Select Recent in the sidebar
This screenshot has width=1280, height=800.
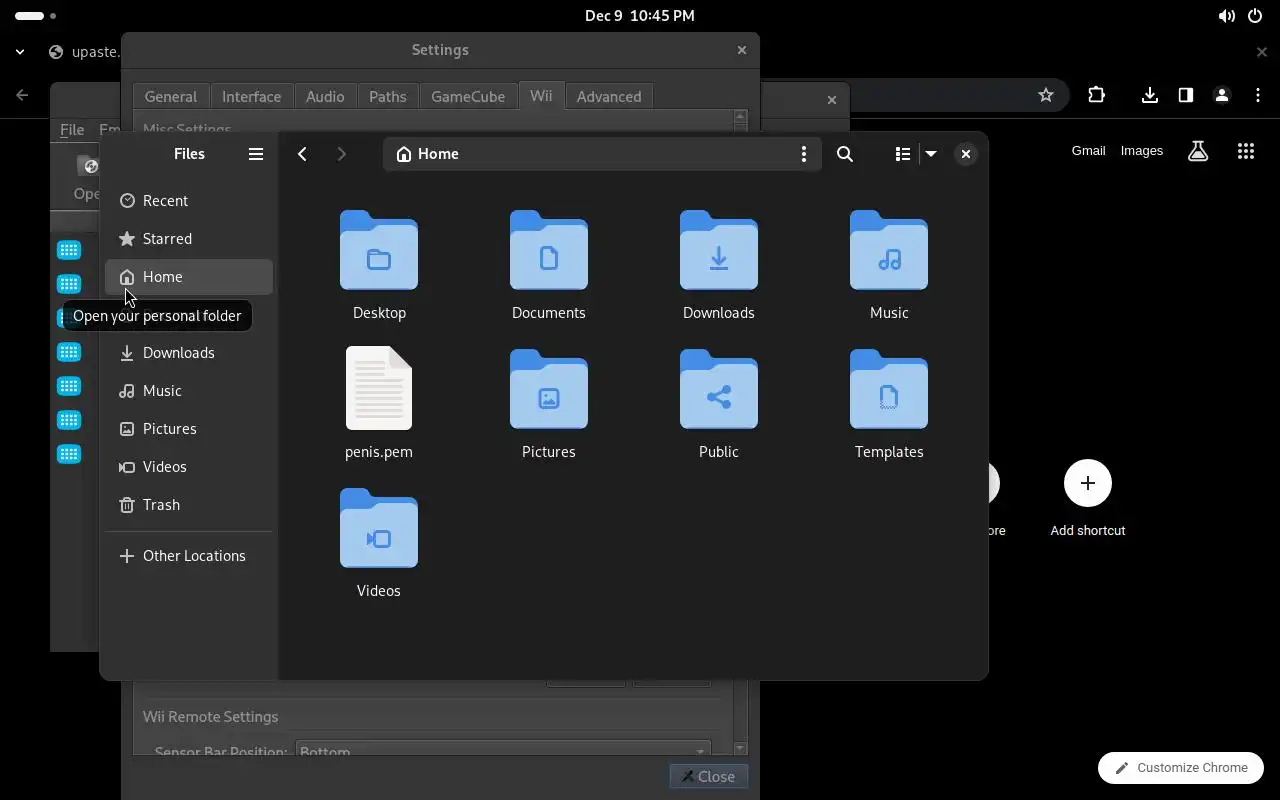coord(189,201)
